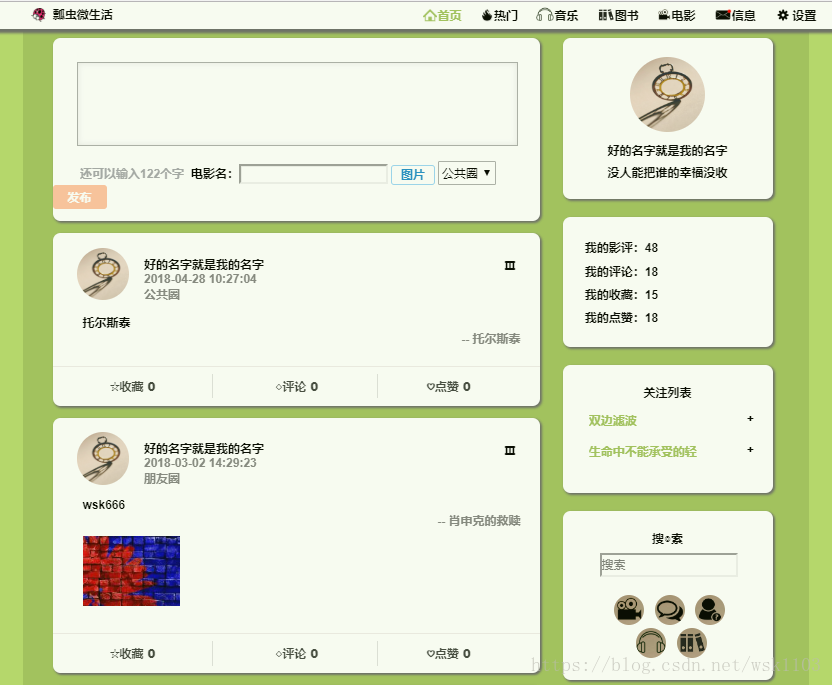Viewport: 832px width, 685px height.
Task: Switch to the 首页 tab
Action: [442, 15]
